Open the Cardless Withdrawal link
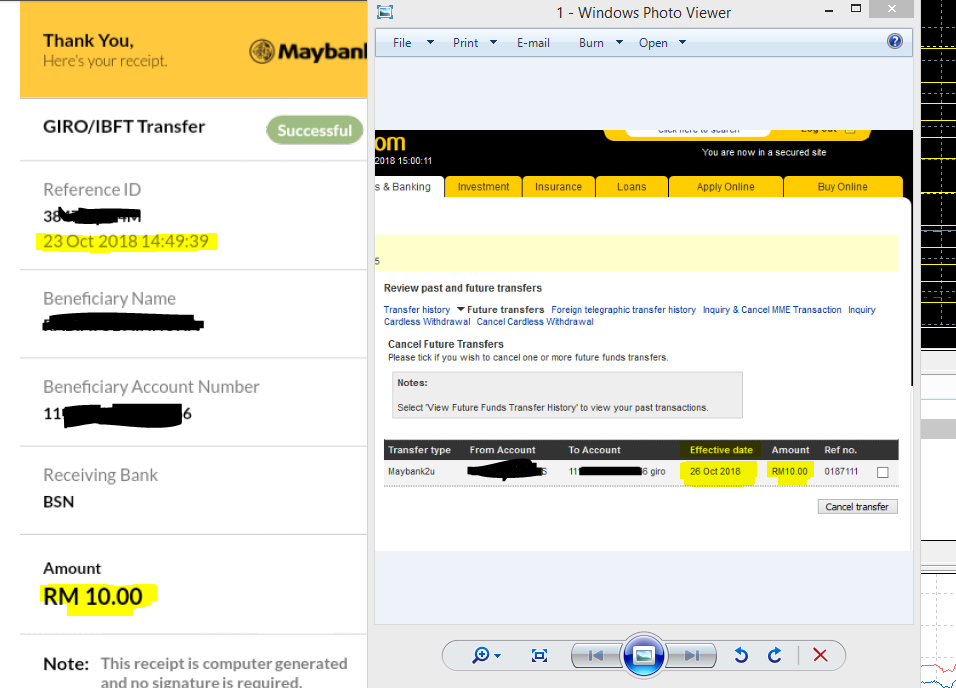 pyautogui.click(x=427, y=321)
